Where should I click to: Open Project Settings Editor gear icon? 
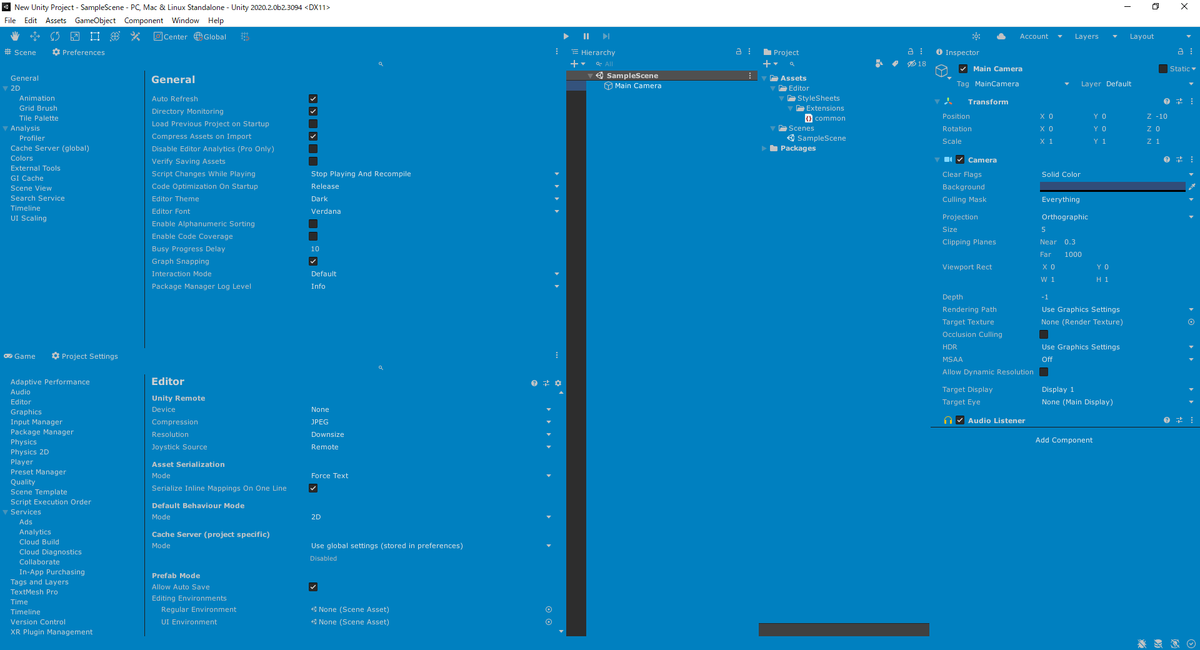[x=558, y=383]
